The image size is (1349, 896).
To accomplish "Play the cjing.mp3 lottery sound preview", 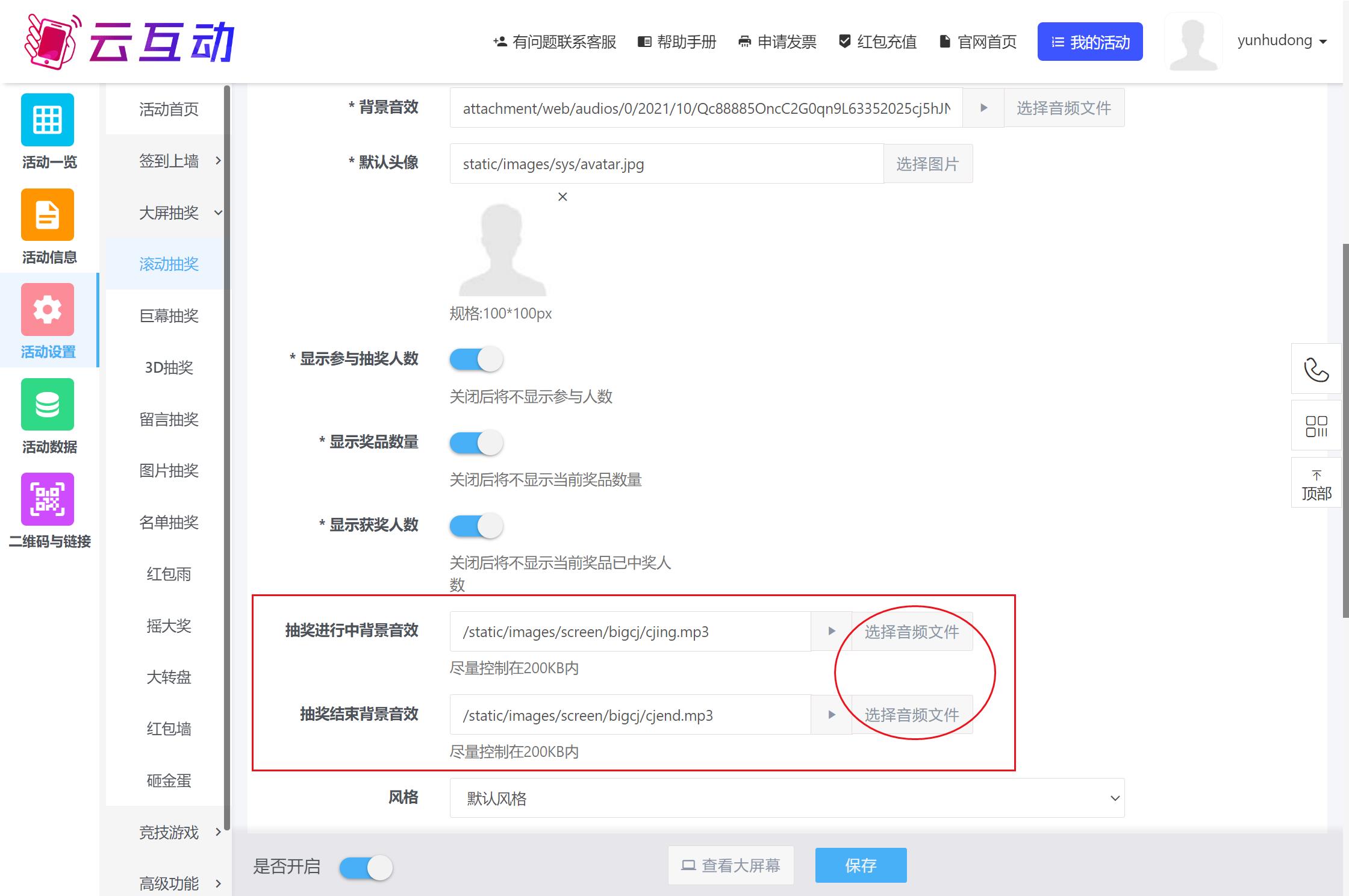I will tap(831, 631).
